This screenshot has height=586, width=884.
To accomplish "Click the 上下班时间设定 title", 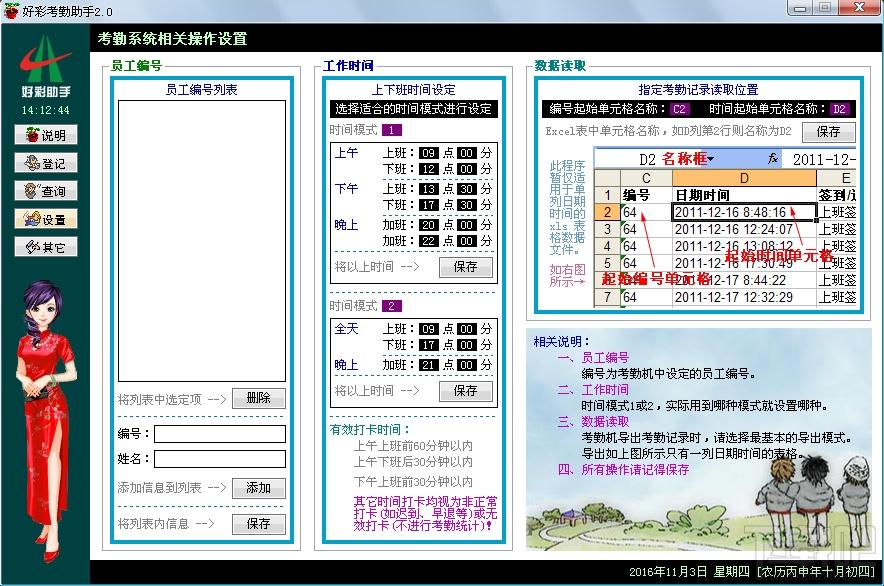I will (x=413, y=90).
